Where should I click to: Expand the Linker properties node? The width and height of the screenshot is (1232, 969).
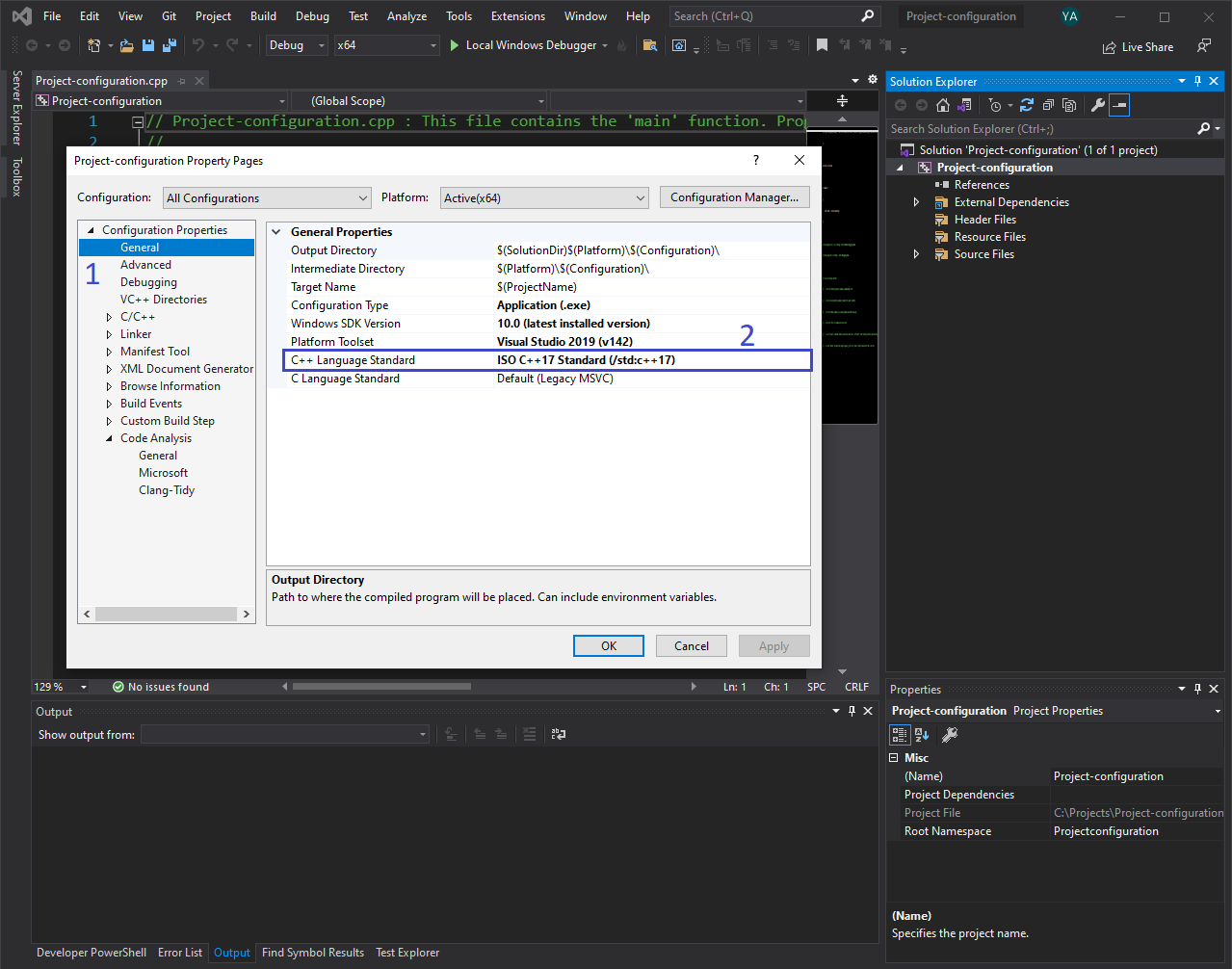[108, 333]
